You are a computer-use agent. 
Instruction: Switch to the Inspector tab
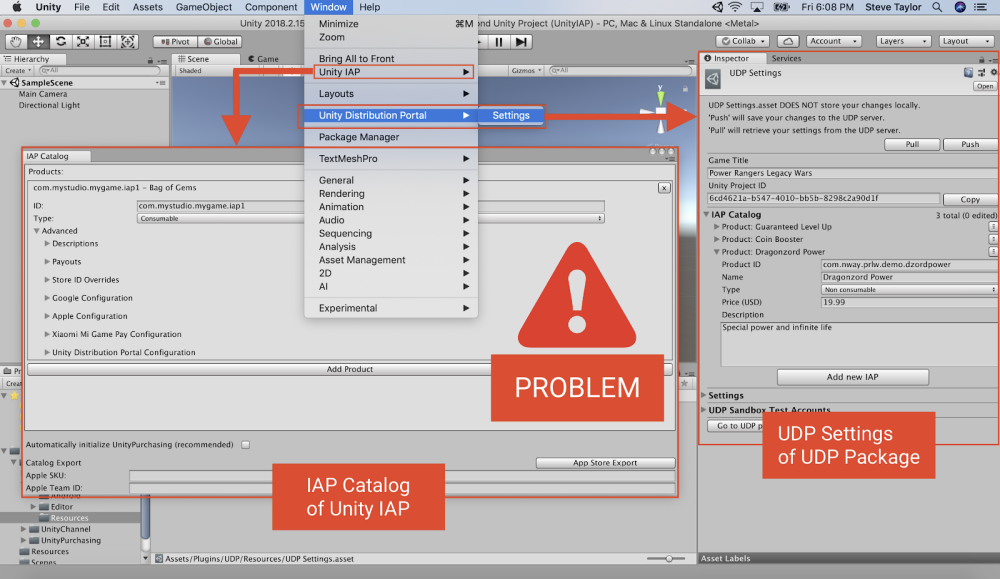731,58
